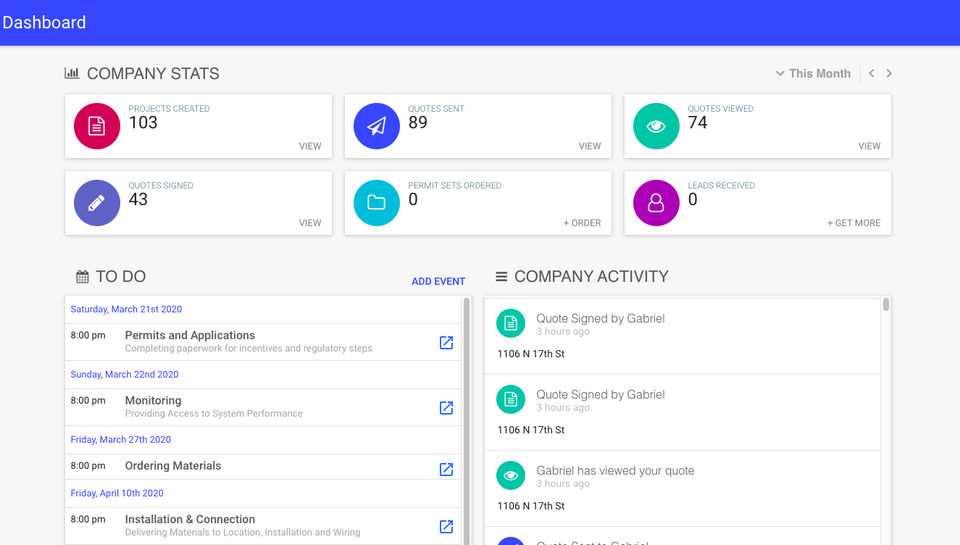Click Completing paperwork for incentives description
Viewport: 960px width, 545px height.
(249, 348)
